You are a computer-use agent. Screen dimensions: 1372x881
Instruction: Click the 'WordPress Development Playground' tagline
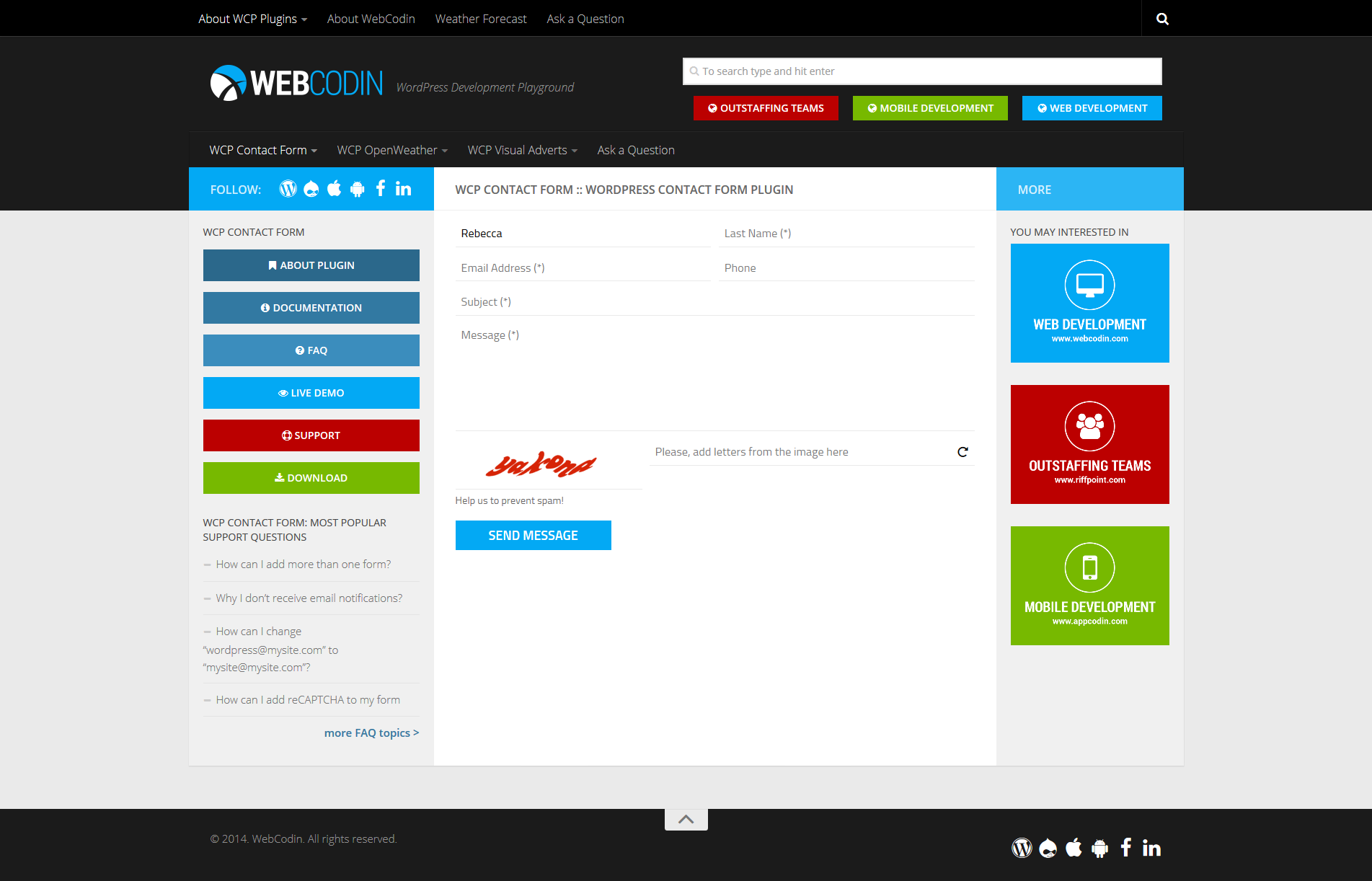click(x=485, y=87)
